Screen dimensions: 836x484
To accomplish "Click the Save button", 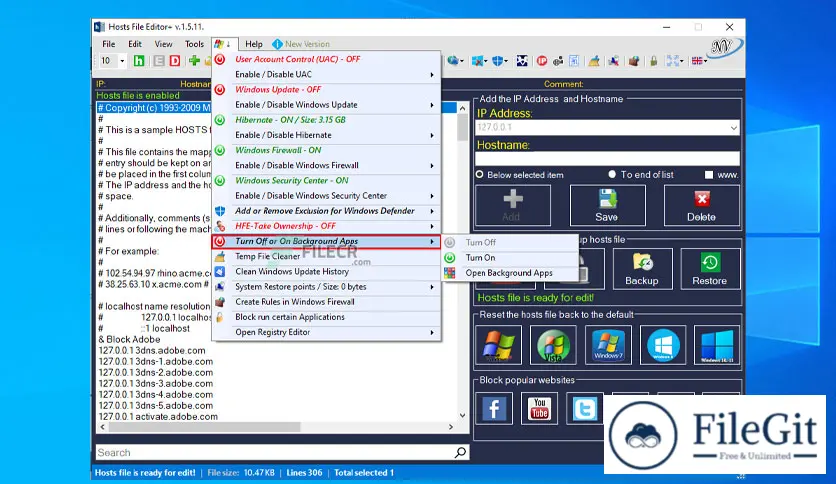I will click(x=607, y=206).
